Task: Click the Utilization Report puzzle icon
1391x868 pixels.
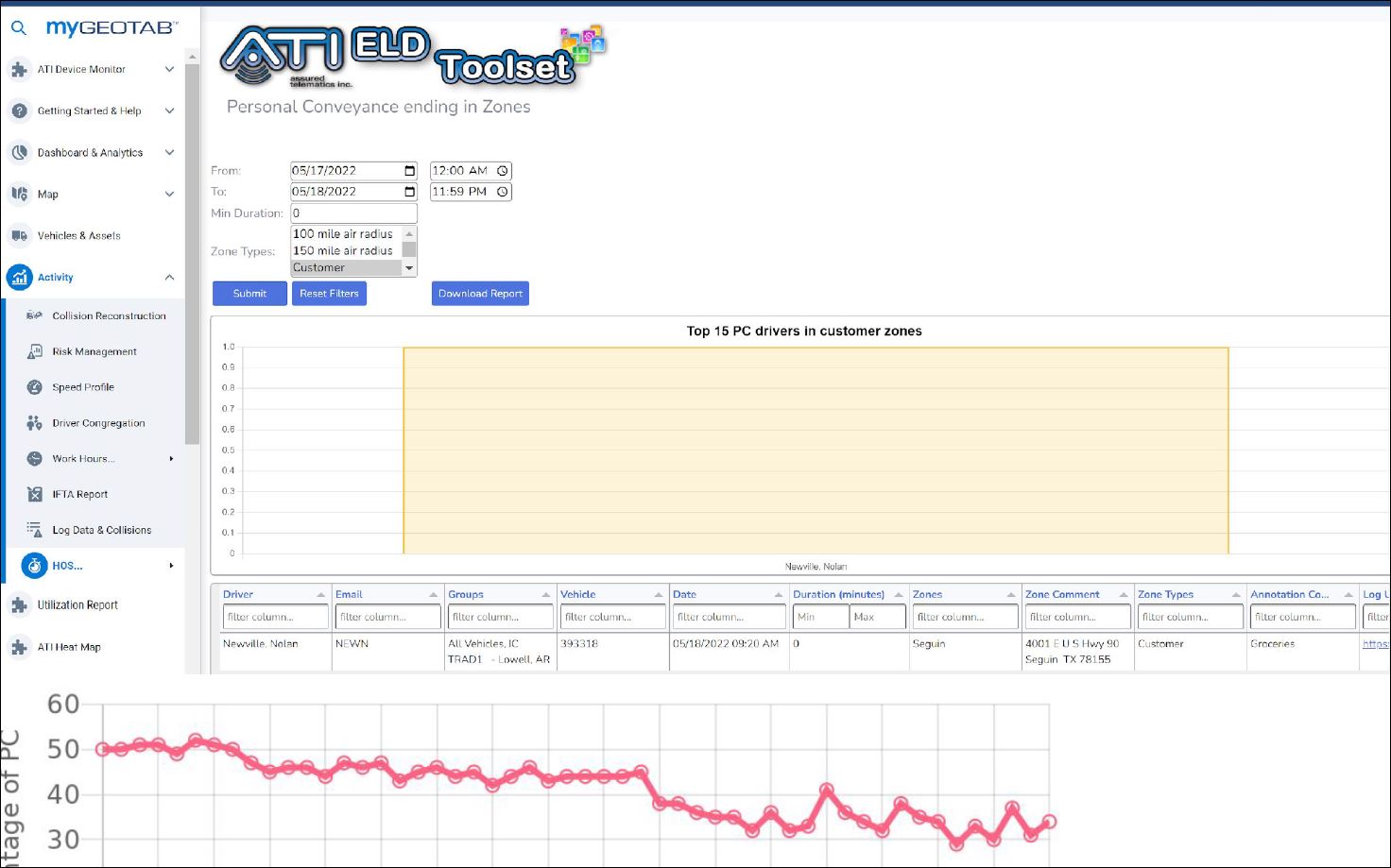Action: [19, 605]
